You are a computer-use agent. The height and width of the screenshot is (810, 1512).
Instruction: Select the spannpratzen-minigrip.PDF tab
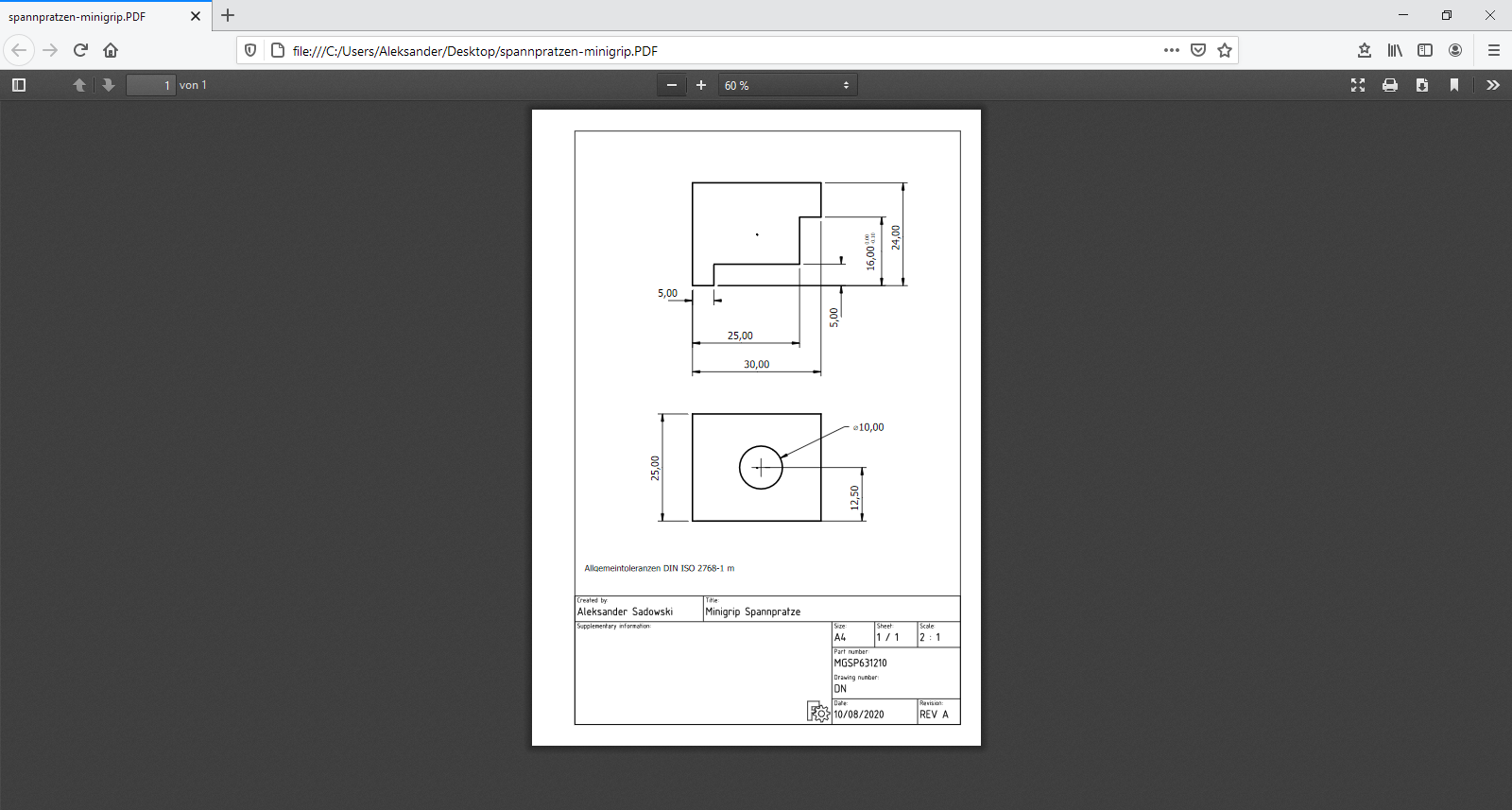coord(94,16)
